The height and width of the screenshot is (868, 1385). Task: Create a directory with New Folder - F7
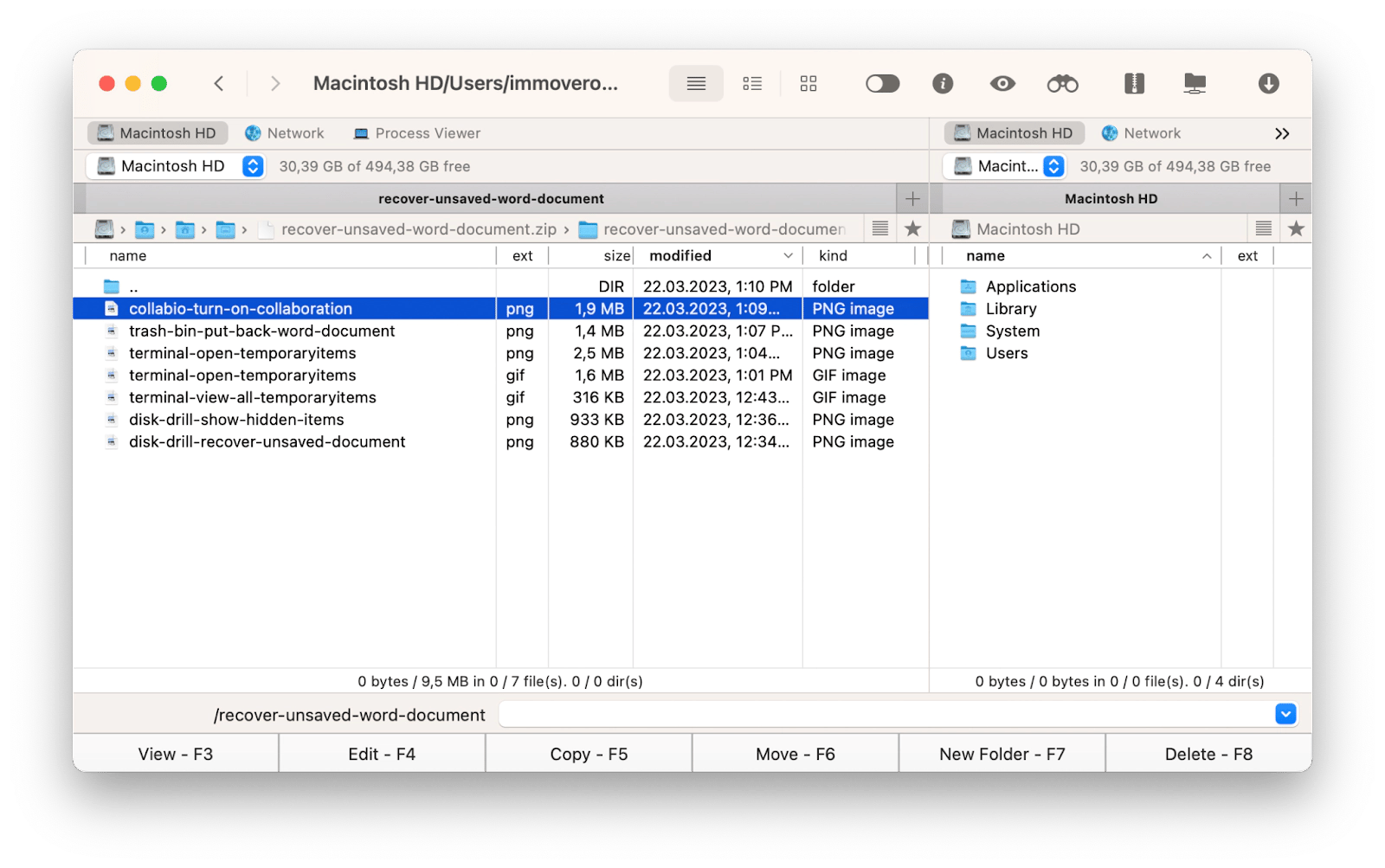[x=1002, y=753]
